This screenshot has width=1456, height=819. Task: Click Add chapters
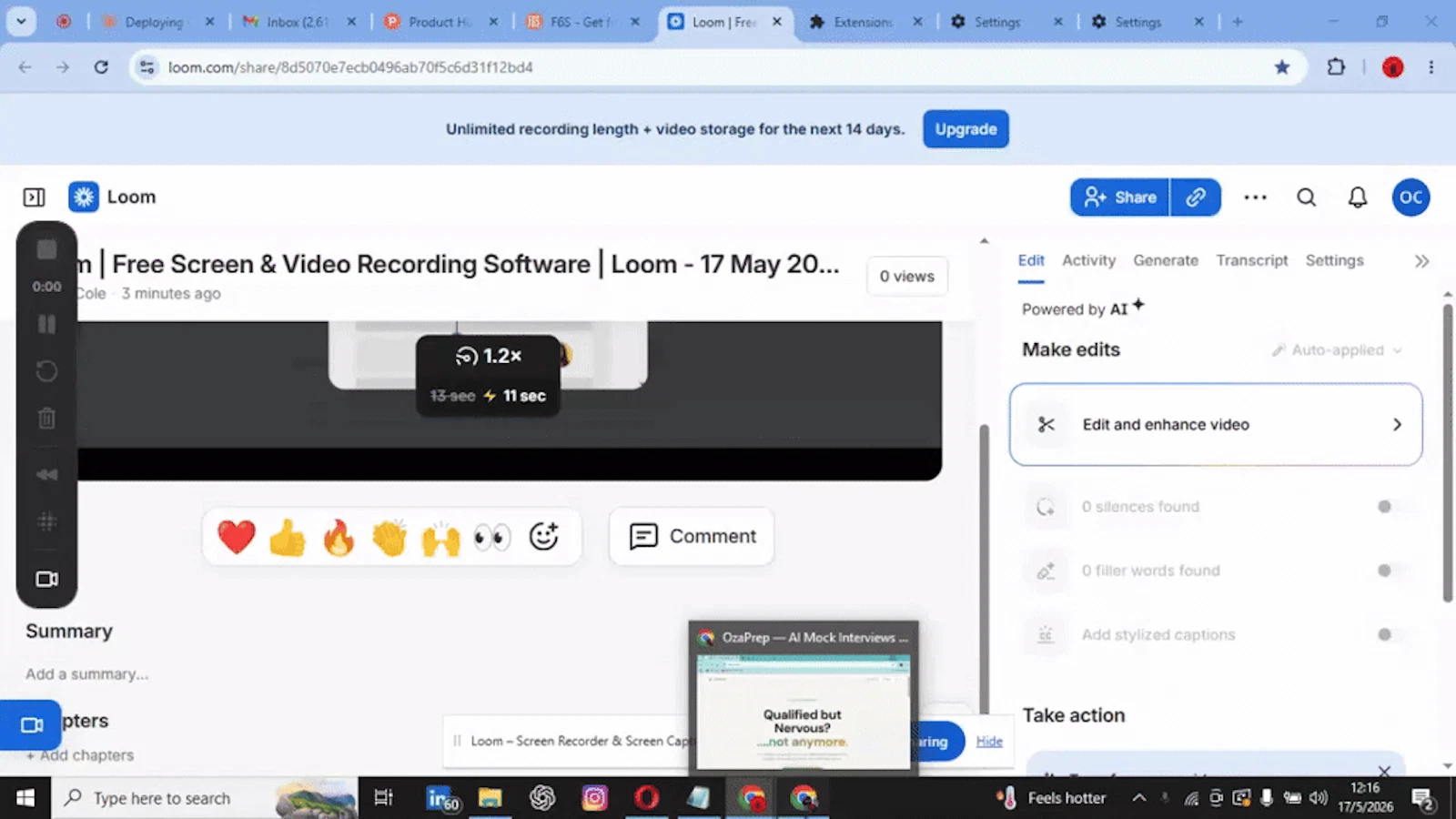click(80, 755)
